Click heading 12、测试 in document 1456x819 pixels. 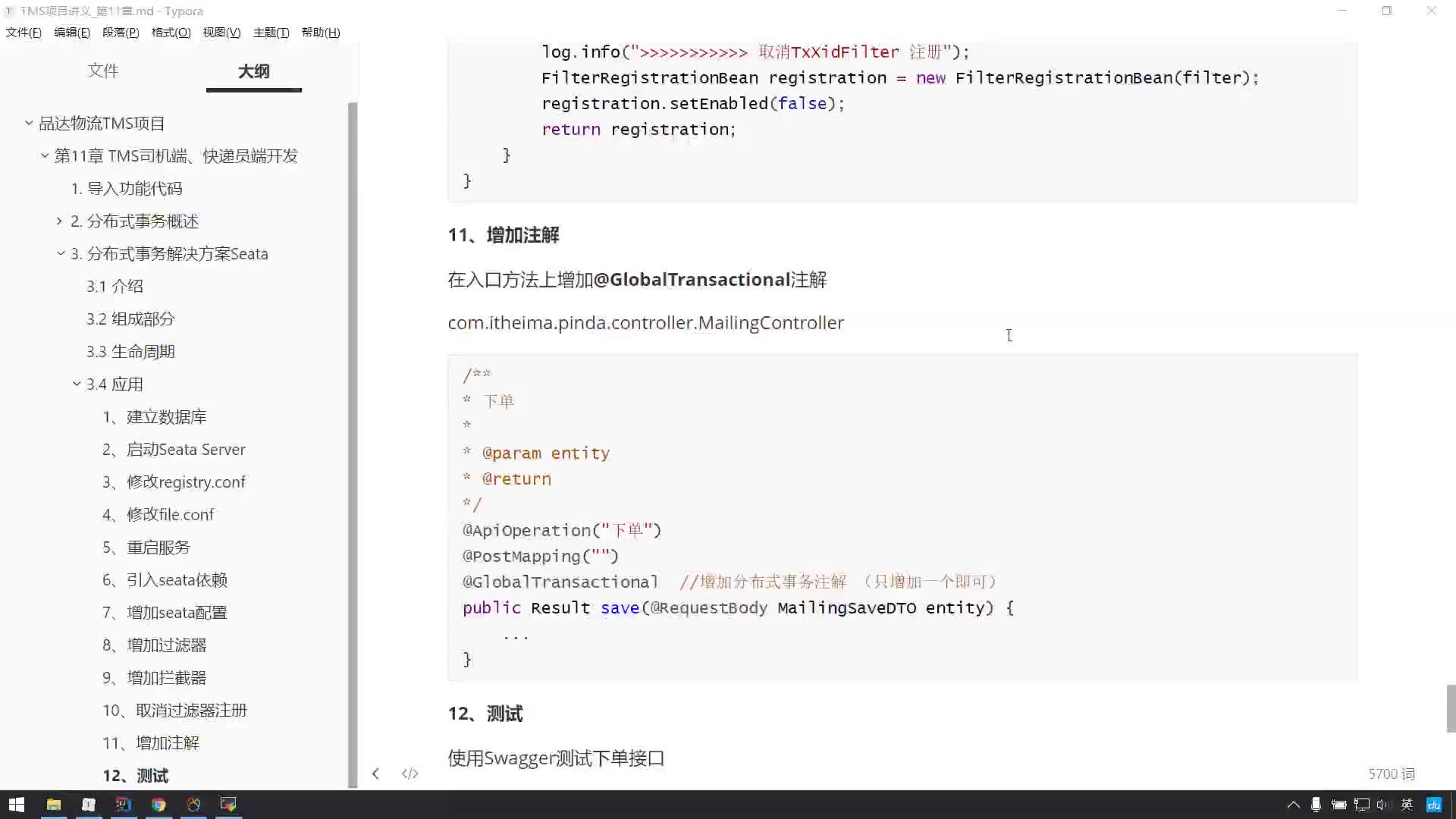click(x=485, y=714)
